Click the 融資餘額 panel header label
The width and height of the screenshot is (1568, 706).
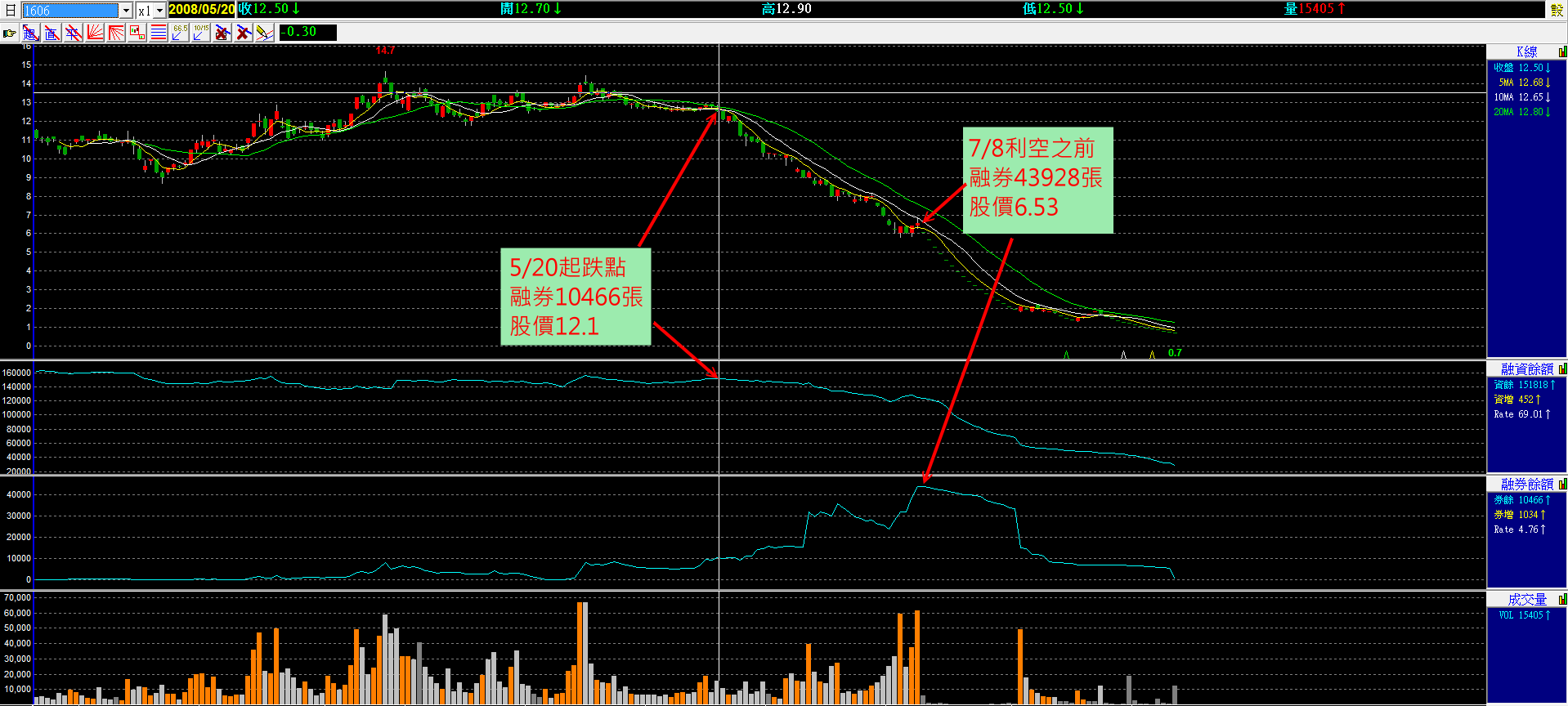click(1526, 369)
